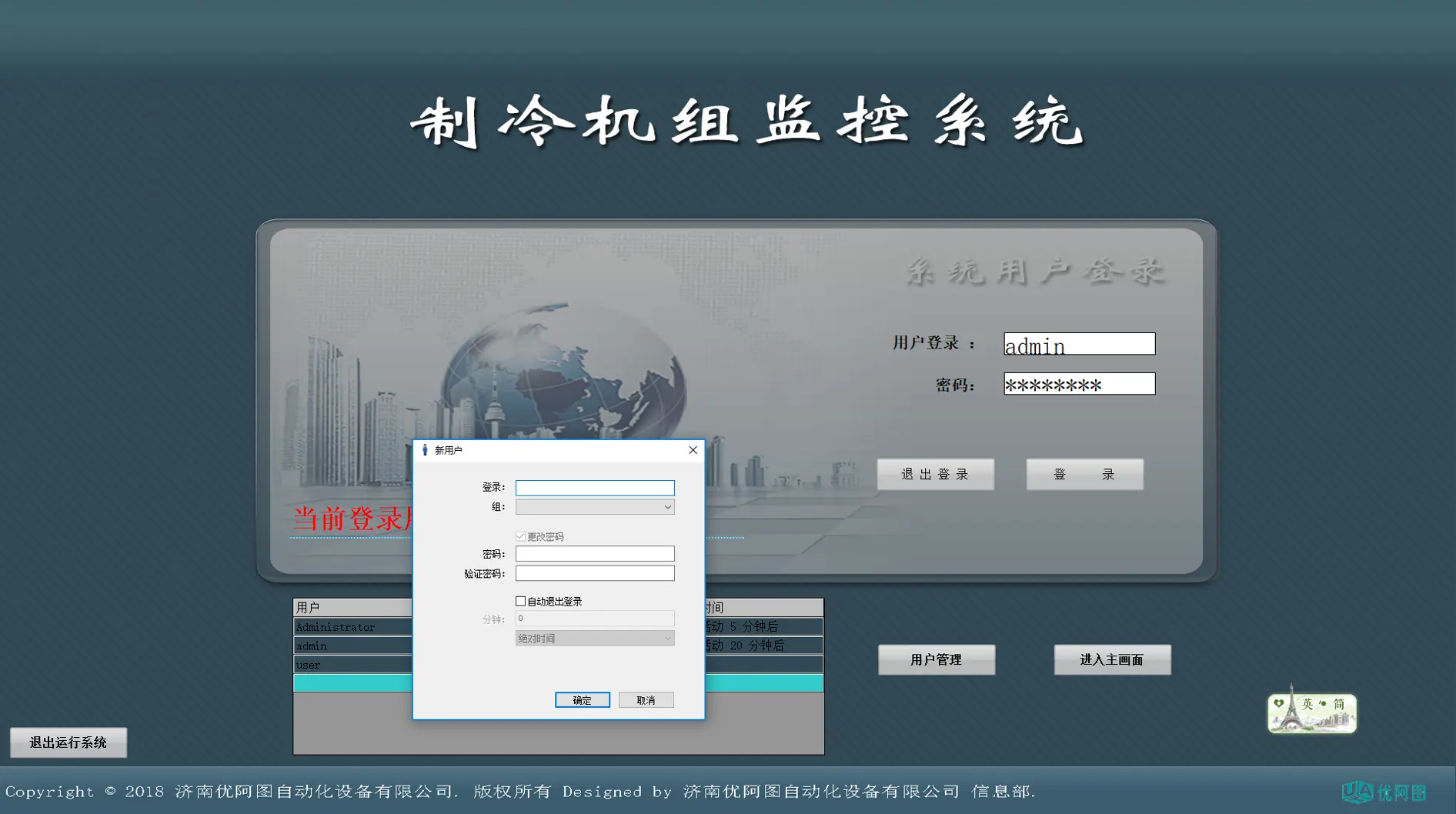Close the 新用户 dialog
The width and height of the screenshot is (1456, 814).
(693, 450)
